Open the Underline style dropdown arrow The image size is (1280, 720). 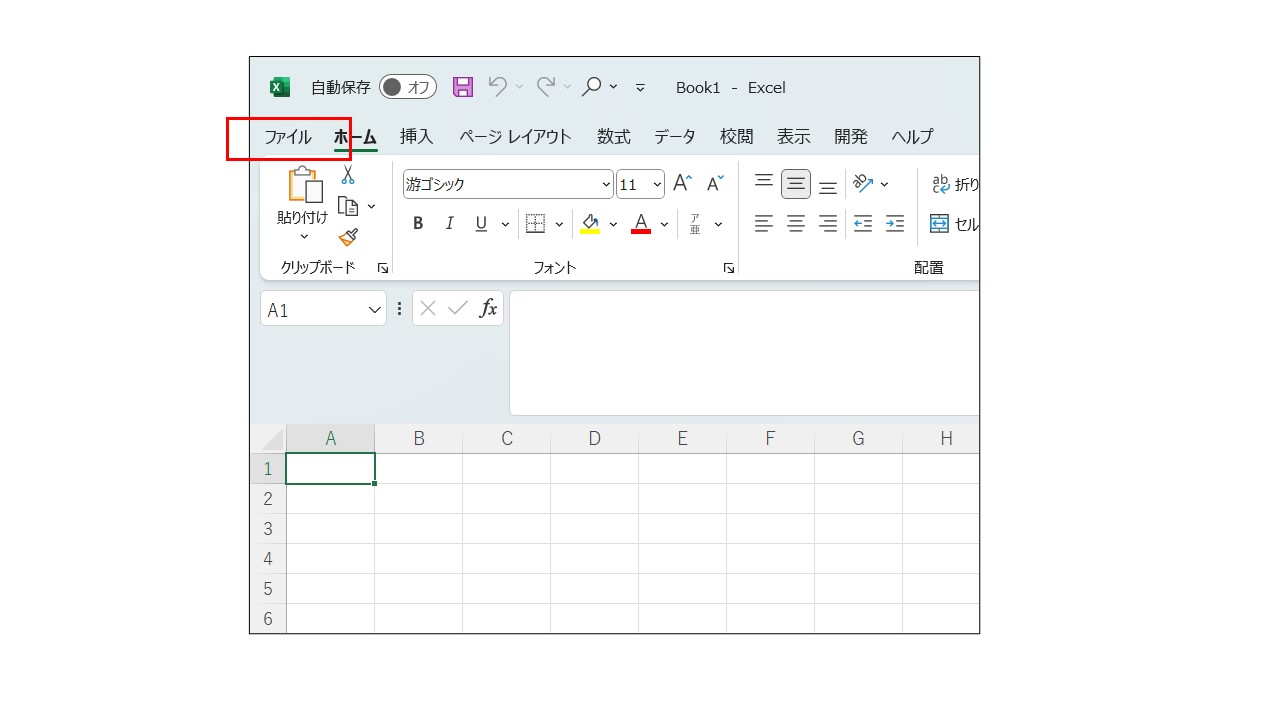505,225
